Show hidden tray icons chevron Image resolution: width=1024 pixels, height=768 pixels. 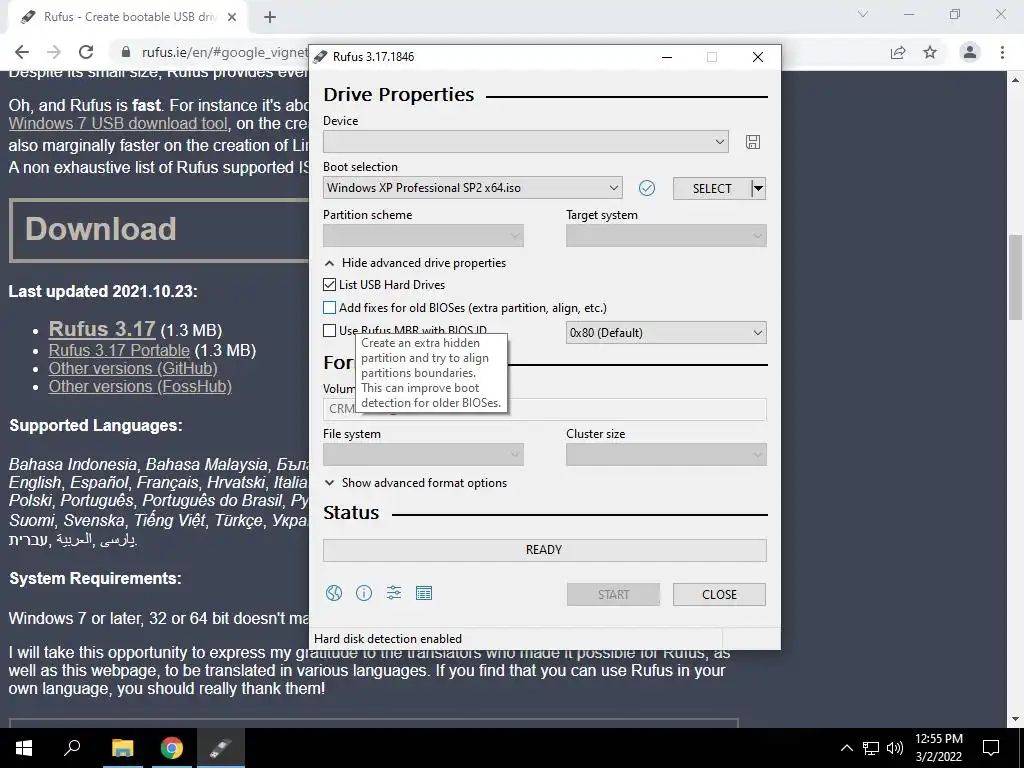point(846,748)
